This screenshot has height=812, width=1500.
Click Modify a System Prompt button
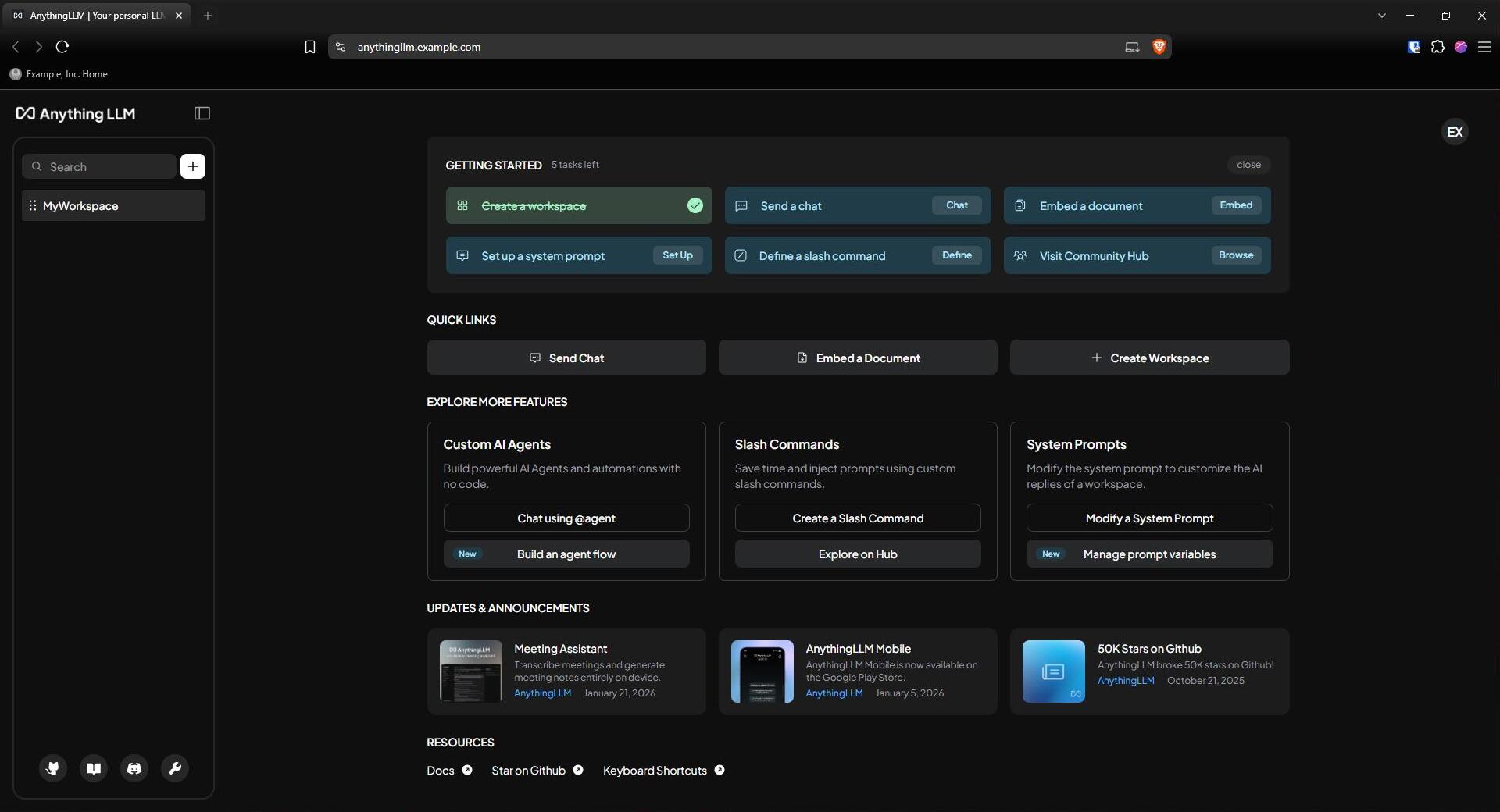[x=1149, y=518]
